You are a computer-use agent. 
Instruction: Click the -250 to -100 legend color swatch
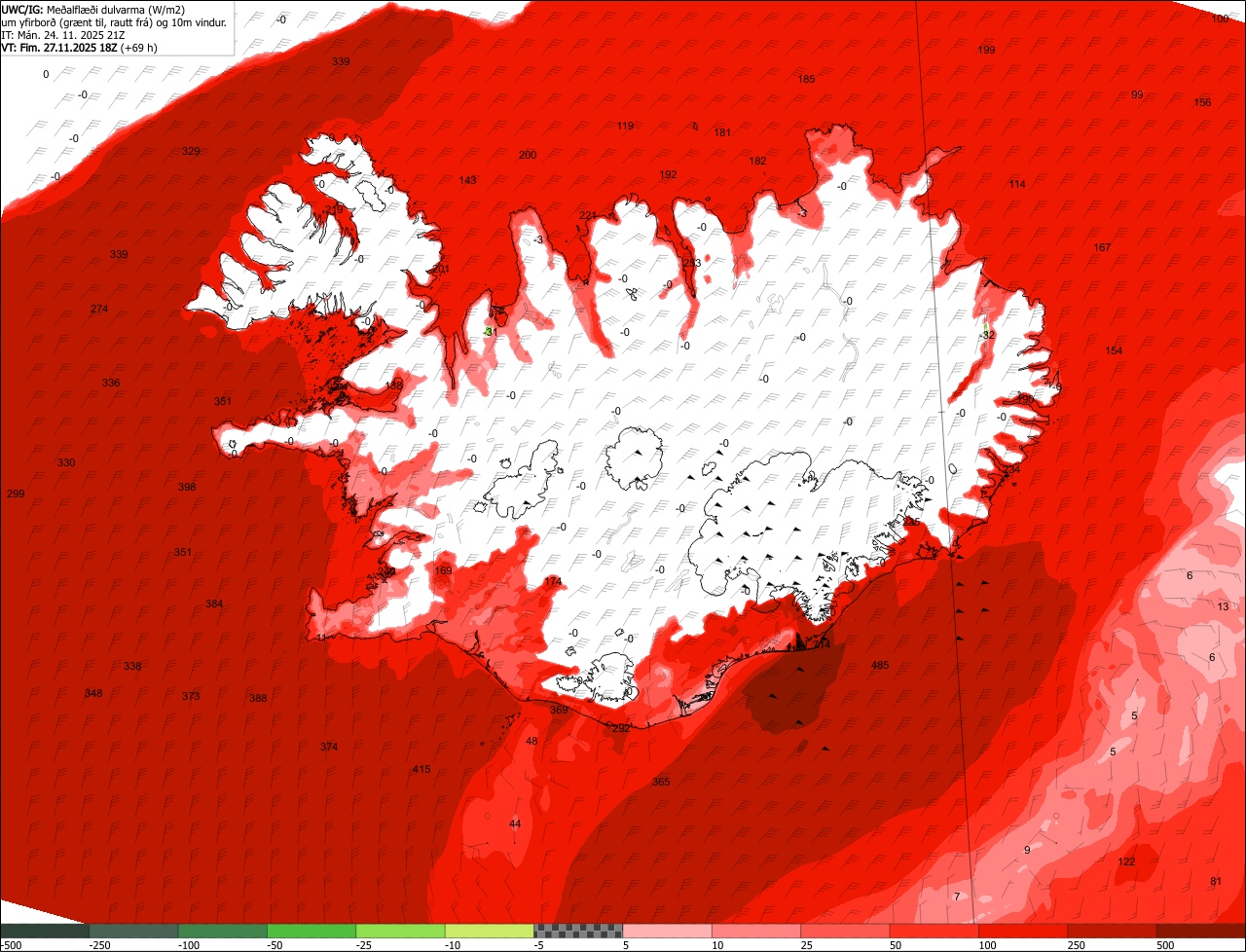pos(134,931)
